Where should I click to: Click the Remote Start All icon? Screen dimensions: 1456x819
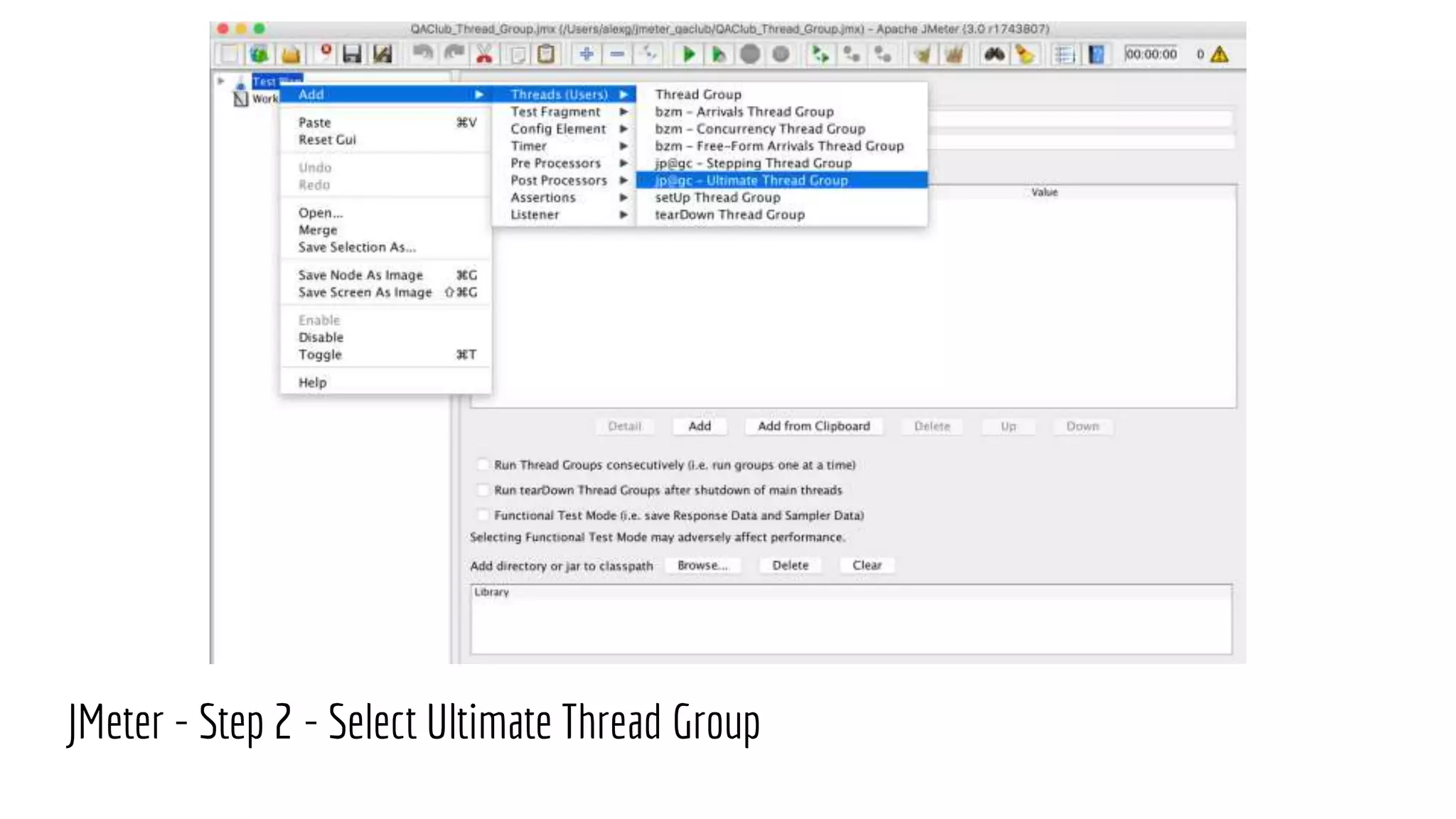tap(820, 54)
